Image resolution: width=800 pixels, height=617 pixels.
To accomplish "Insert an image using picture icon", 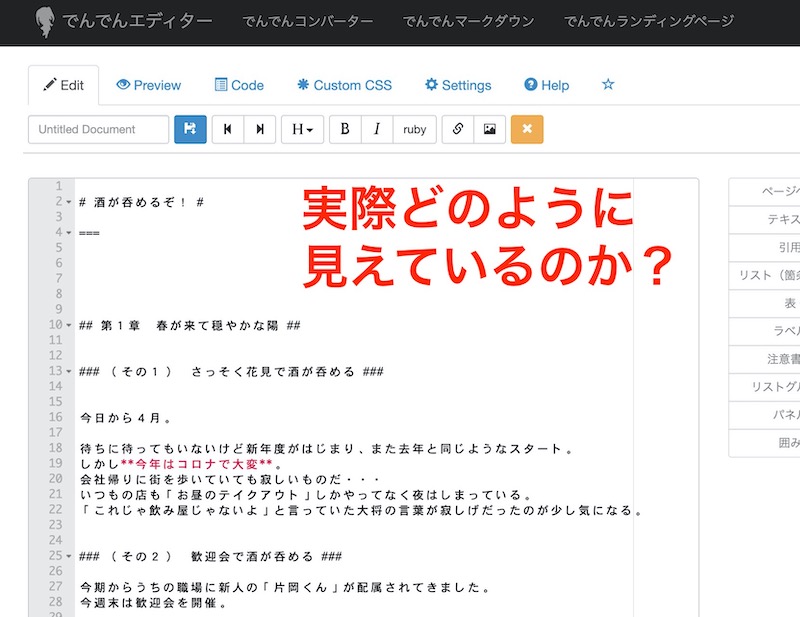I will (x=489, y=130).
